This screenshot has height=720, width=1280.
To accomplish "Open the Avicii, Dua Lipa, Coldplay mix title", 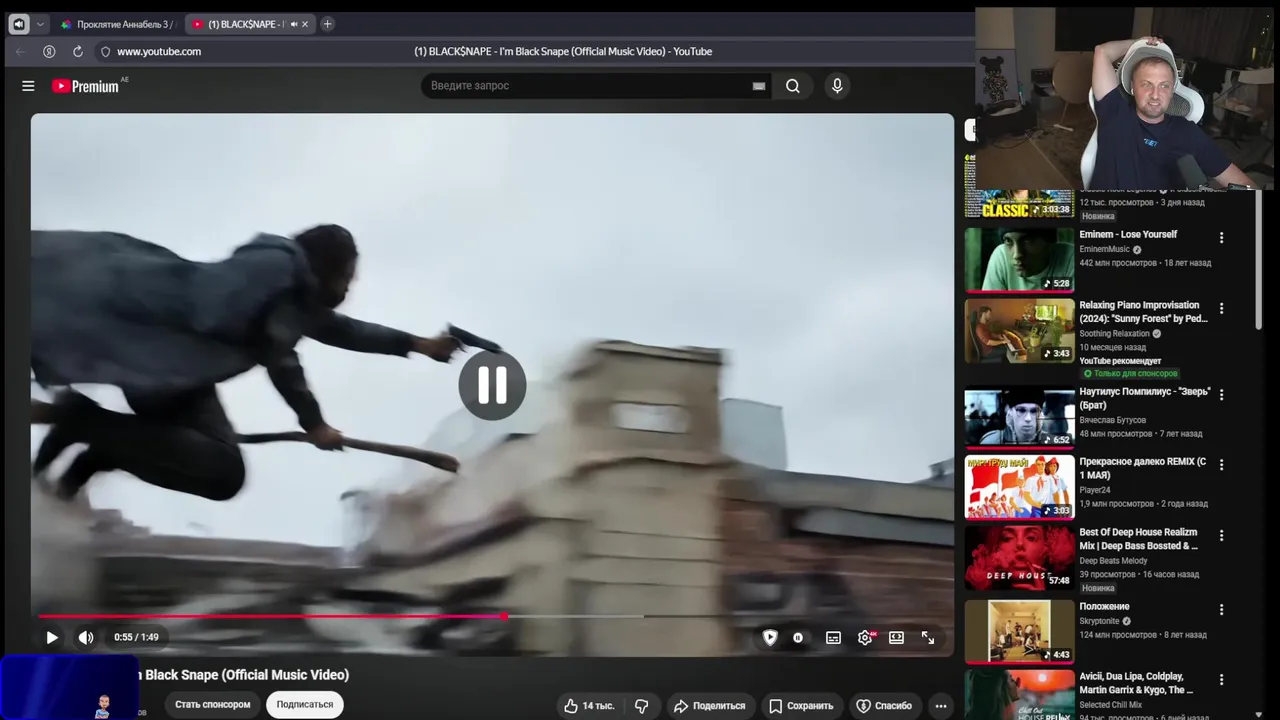I will pyautogui.click(x=1137, y=683).
